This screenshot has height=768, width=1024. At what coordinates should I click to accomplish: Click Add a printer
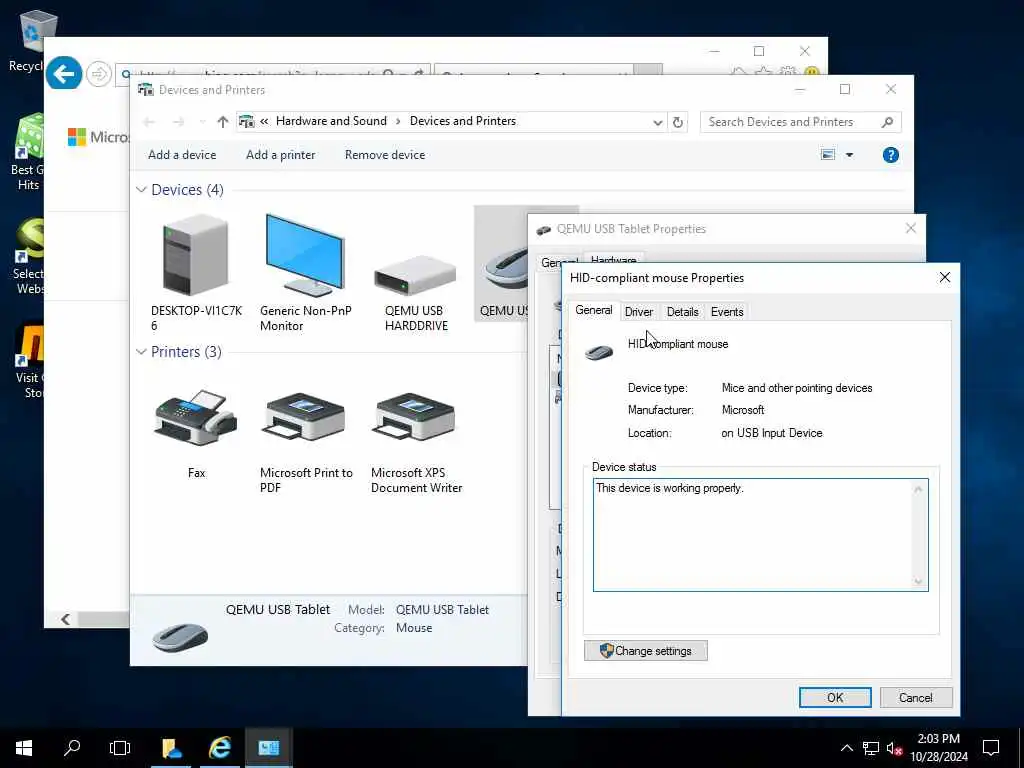click(280, 155)
